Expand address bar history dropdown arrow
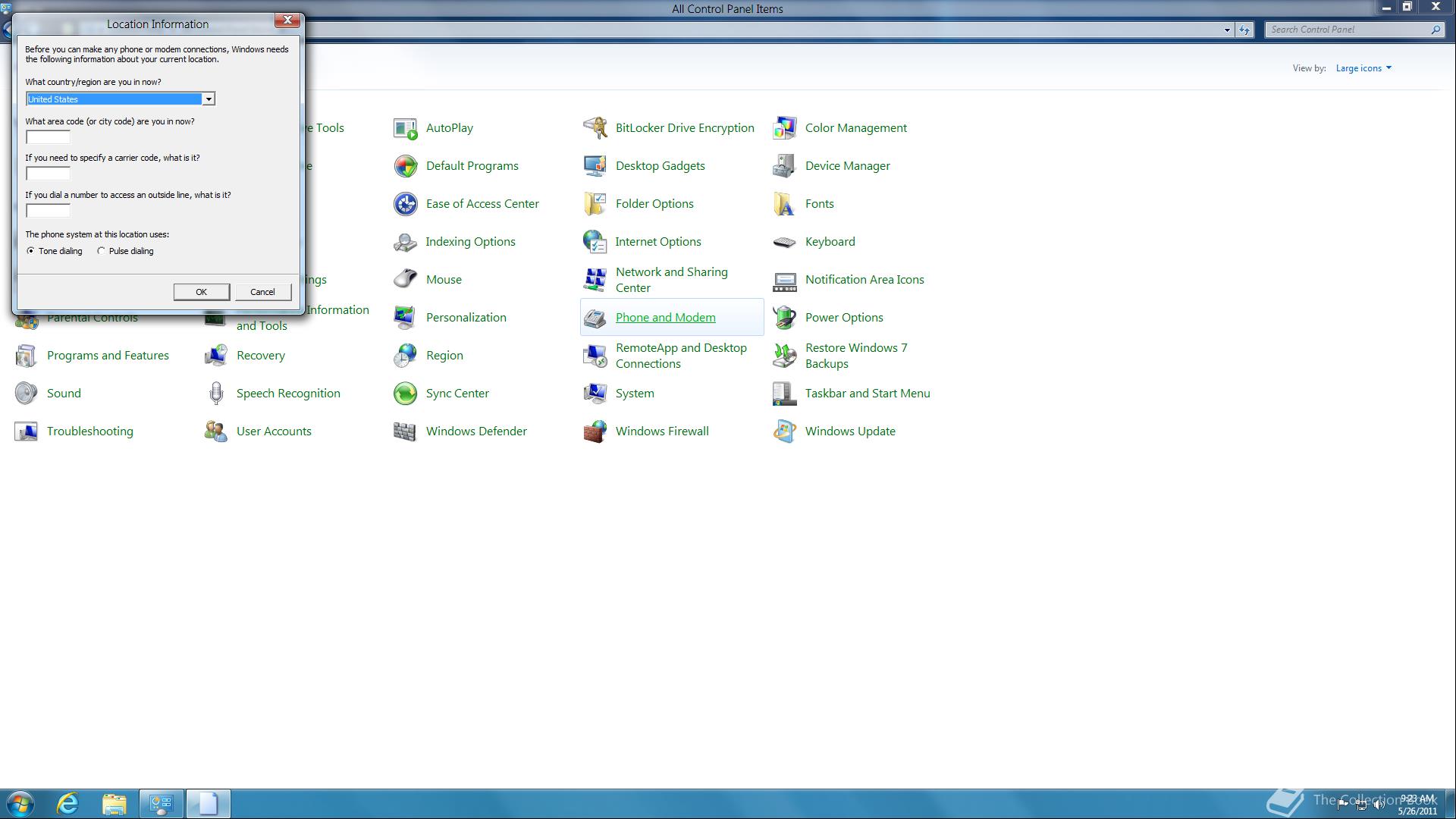 pyautogui.click(x=1227, y=30)
